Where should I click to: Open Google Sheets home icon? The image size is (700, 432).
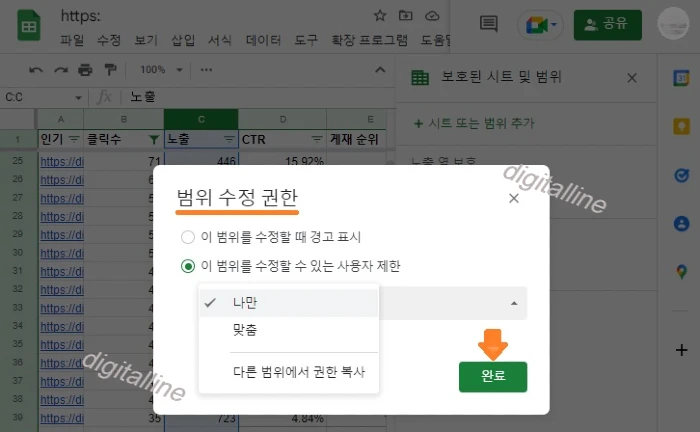(x=29, y=26)
